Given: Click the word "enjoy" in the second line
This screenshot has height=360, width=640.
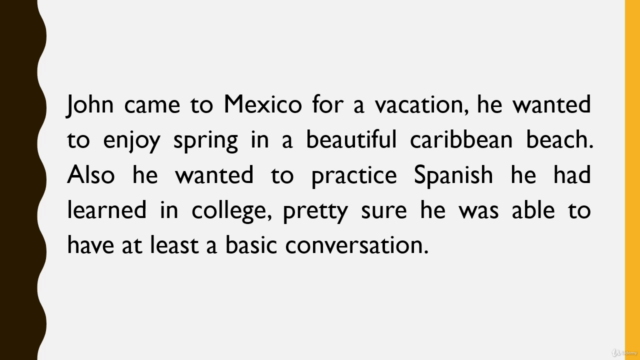Looking at the screenshot, I should (131, 141).
